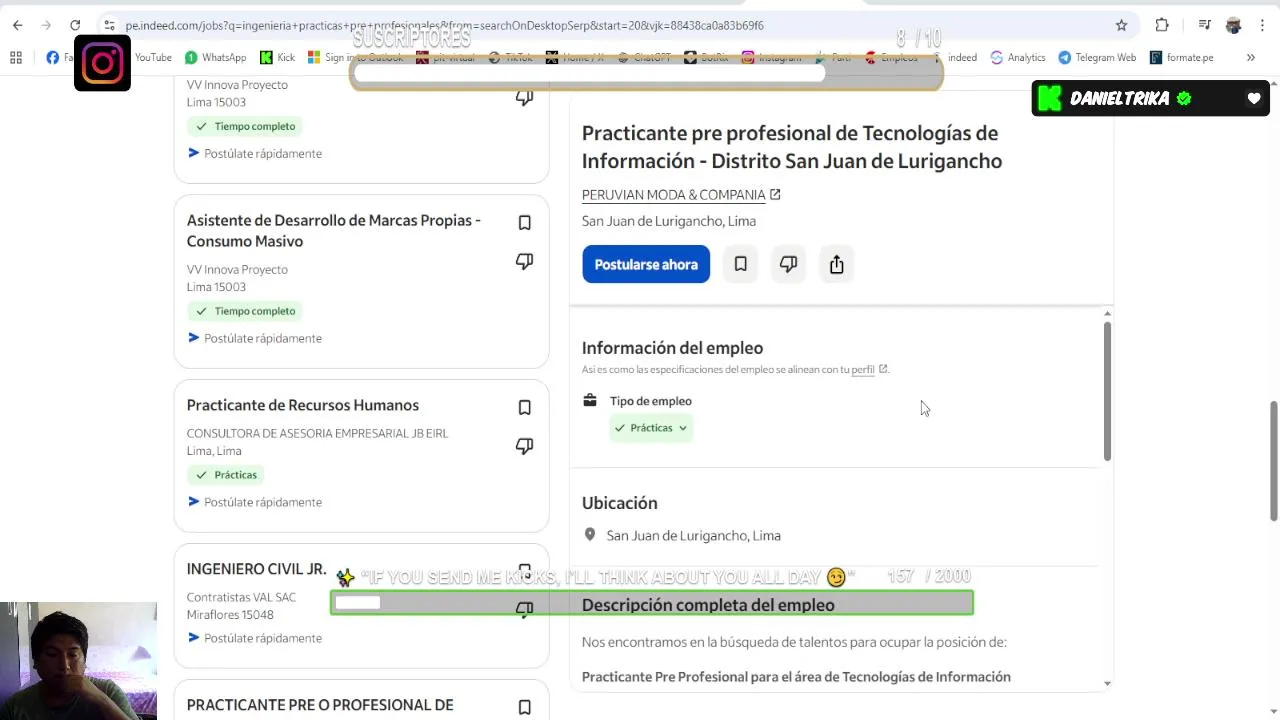Screen dimensions: 1280x720
Task: Open the apps grid in bookmarks bar
Action: click(x=16, y=57)
